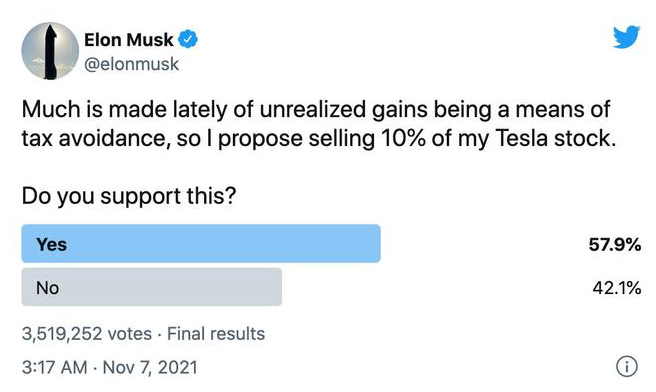Click the No label in poll

point(47,288)
